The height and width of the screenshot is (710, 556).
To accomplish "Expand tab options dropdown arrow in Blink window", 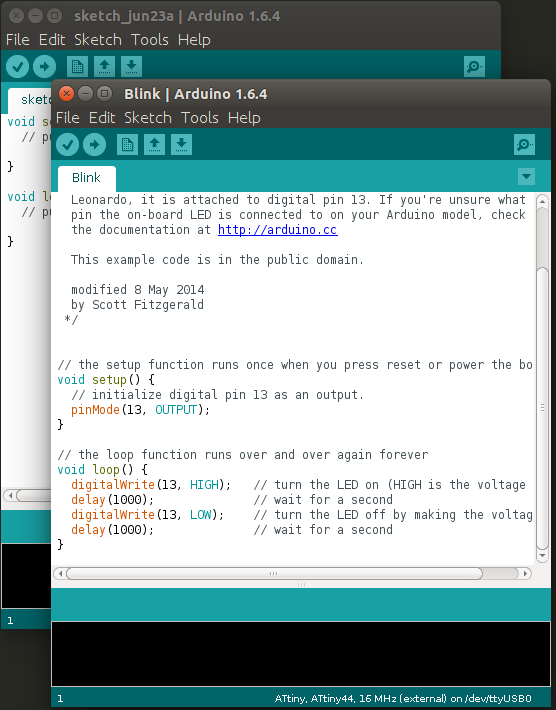I will (526, 177).
